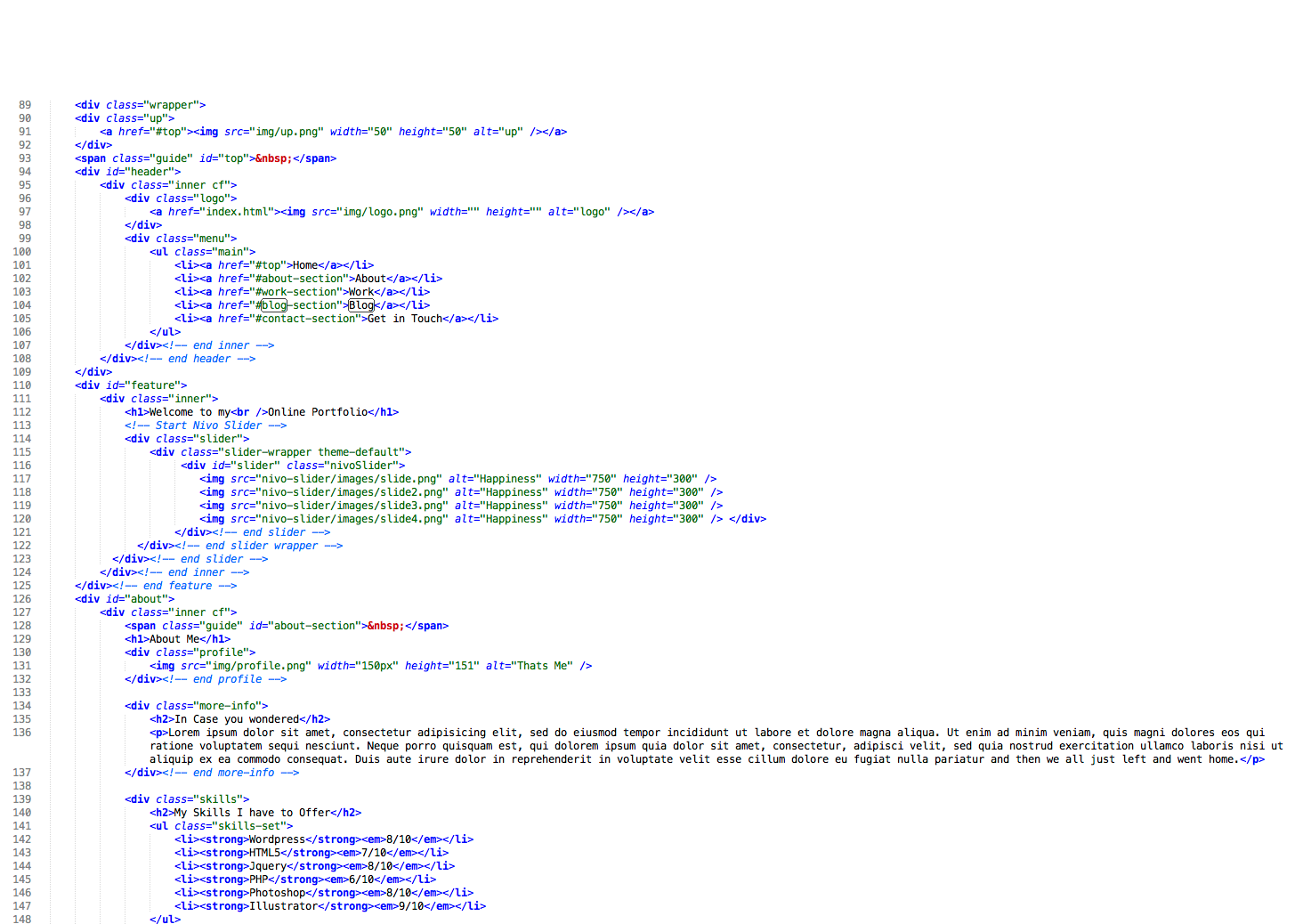Click the "Thats Me" alt attribute value
This screenshot has height=924, width=1311.
(545, 666)
